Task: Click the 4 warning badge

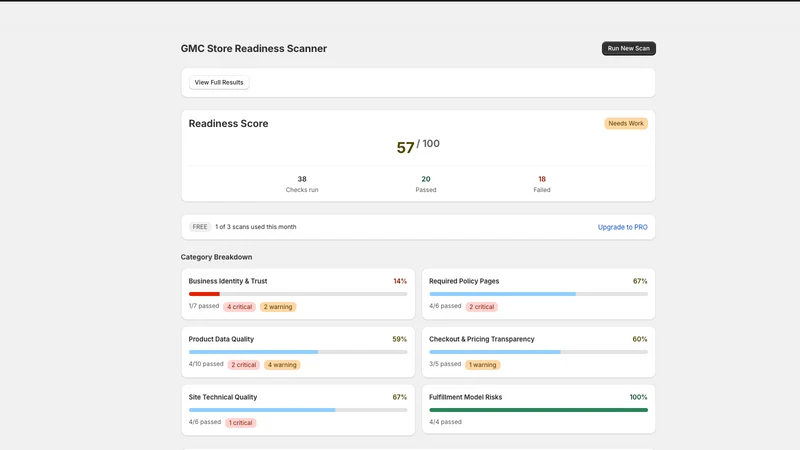Action: [x=282, y=365]
